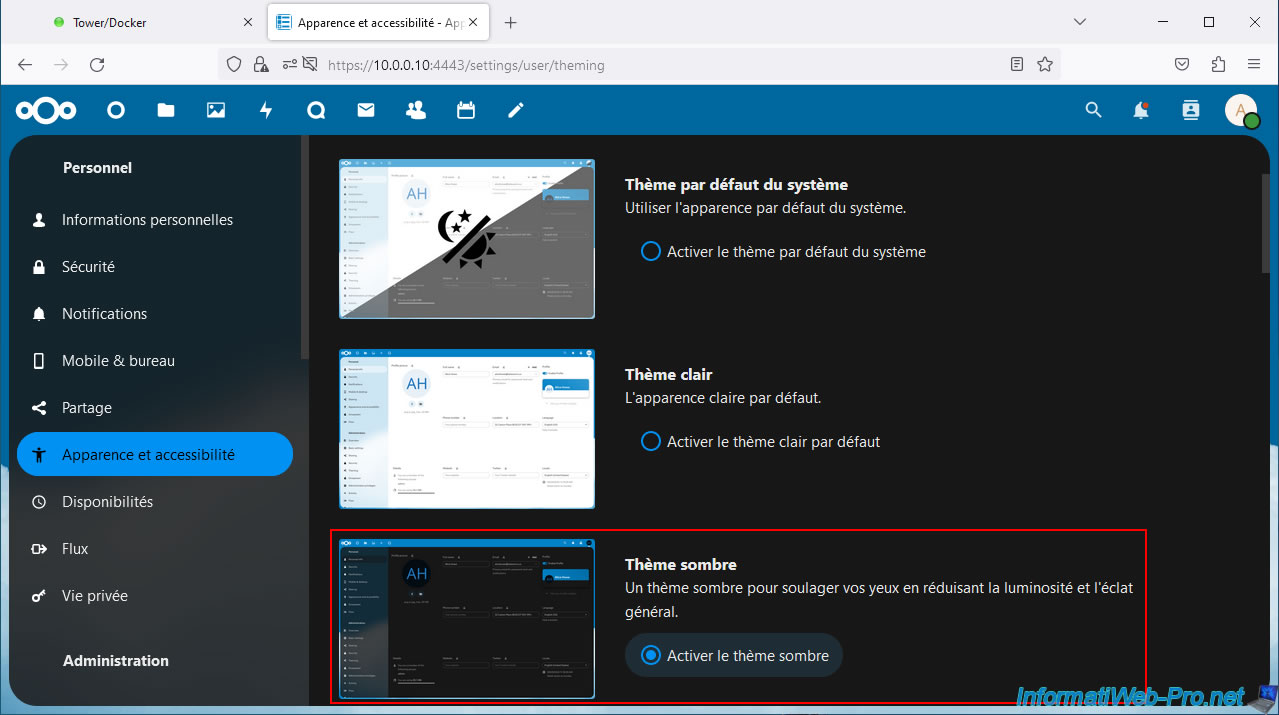Open the Mail envelope icon
The width and height of the screenshot is (1279, 715).
click(366, 111)
